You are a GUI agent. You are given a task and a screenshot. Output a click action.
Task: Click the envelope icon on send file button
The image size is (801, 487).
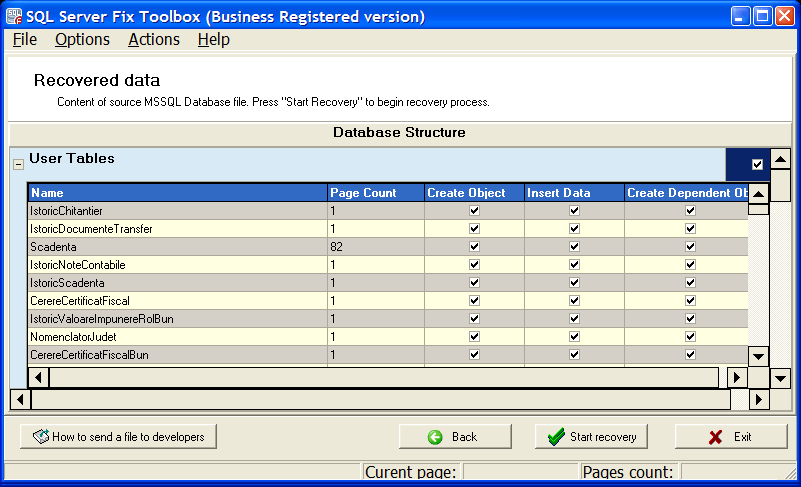point(41,436)
